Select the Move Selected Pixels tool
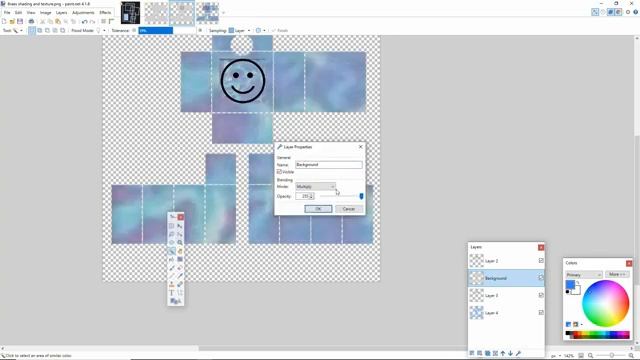Viewport: 640px width, 360px height. pyautogui.click(x=180, y=226)
